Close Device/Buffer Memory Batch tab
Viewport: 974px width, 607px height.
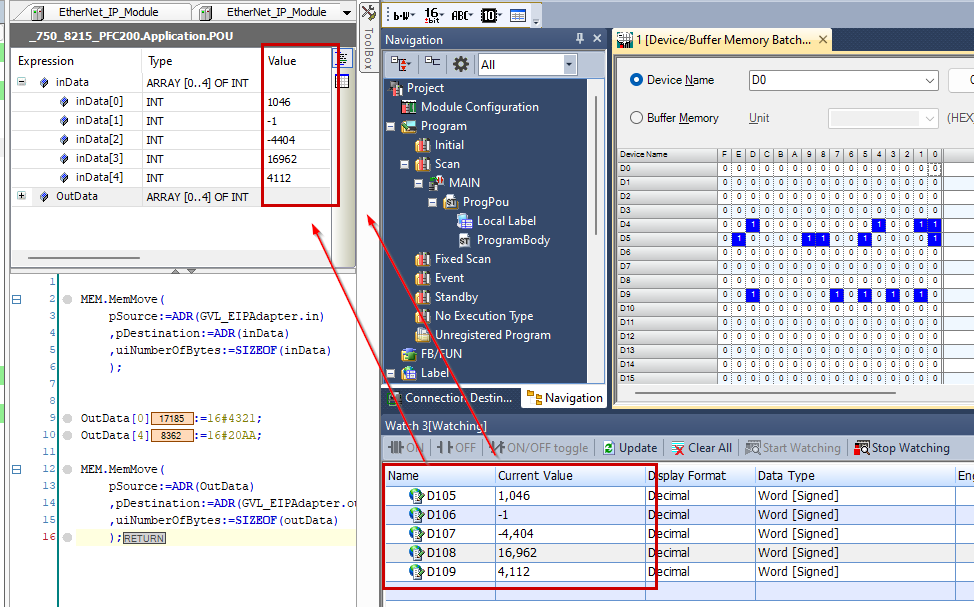[822, 40]
